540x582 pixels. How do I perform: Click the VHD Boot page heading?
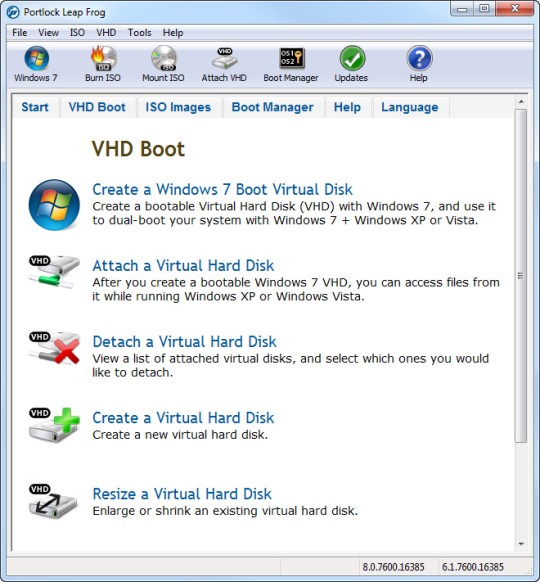(138, 149)
